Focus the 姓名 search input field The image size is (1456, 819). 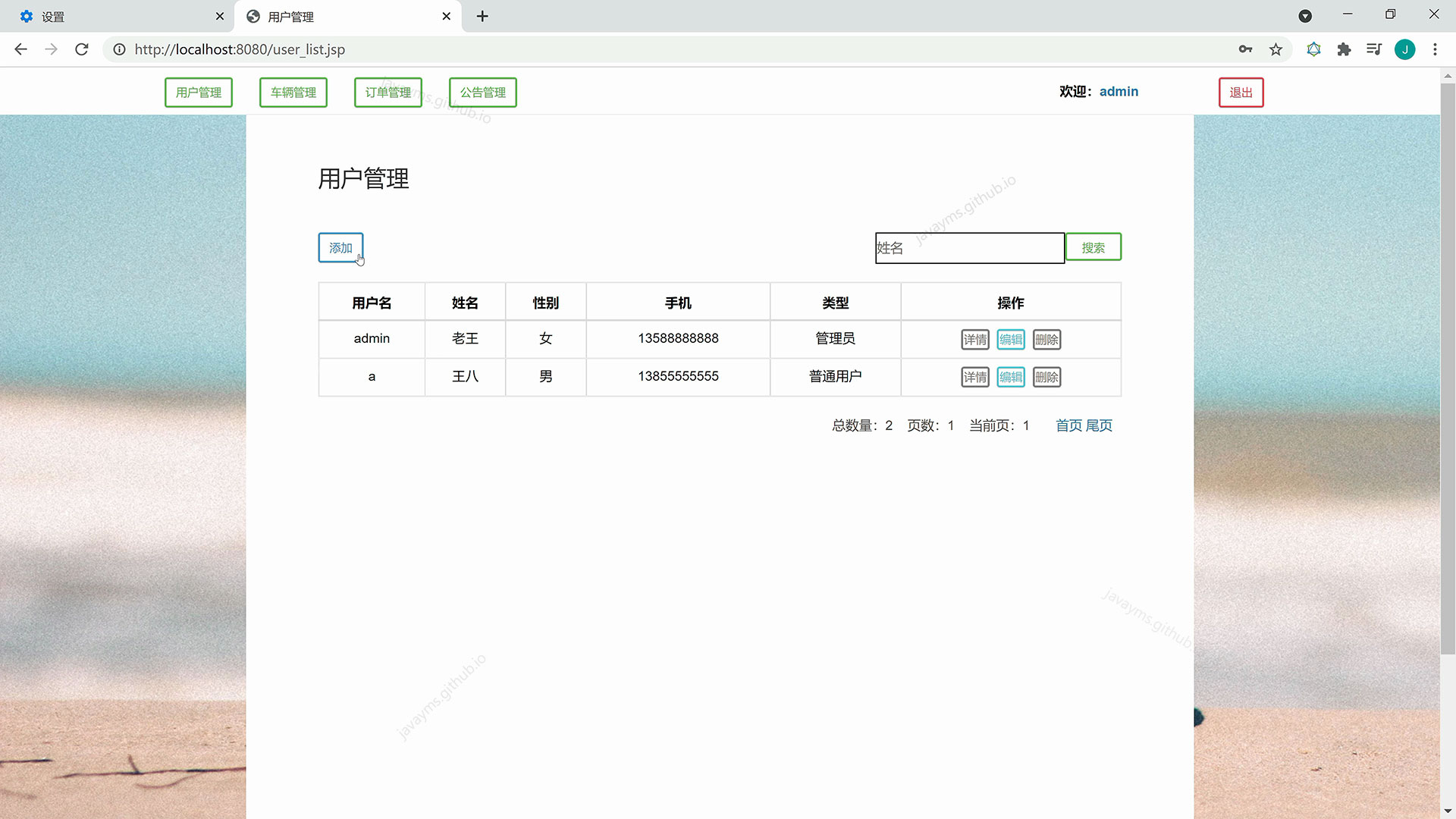pos(969,248)
